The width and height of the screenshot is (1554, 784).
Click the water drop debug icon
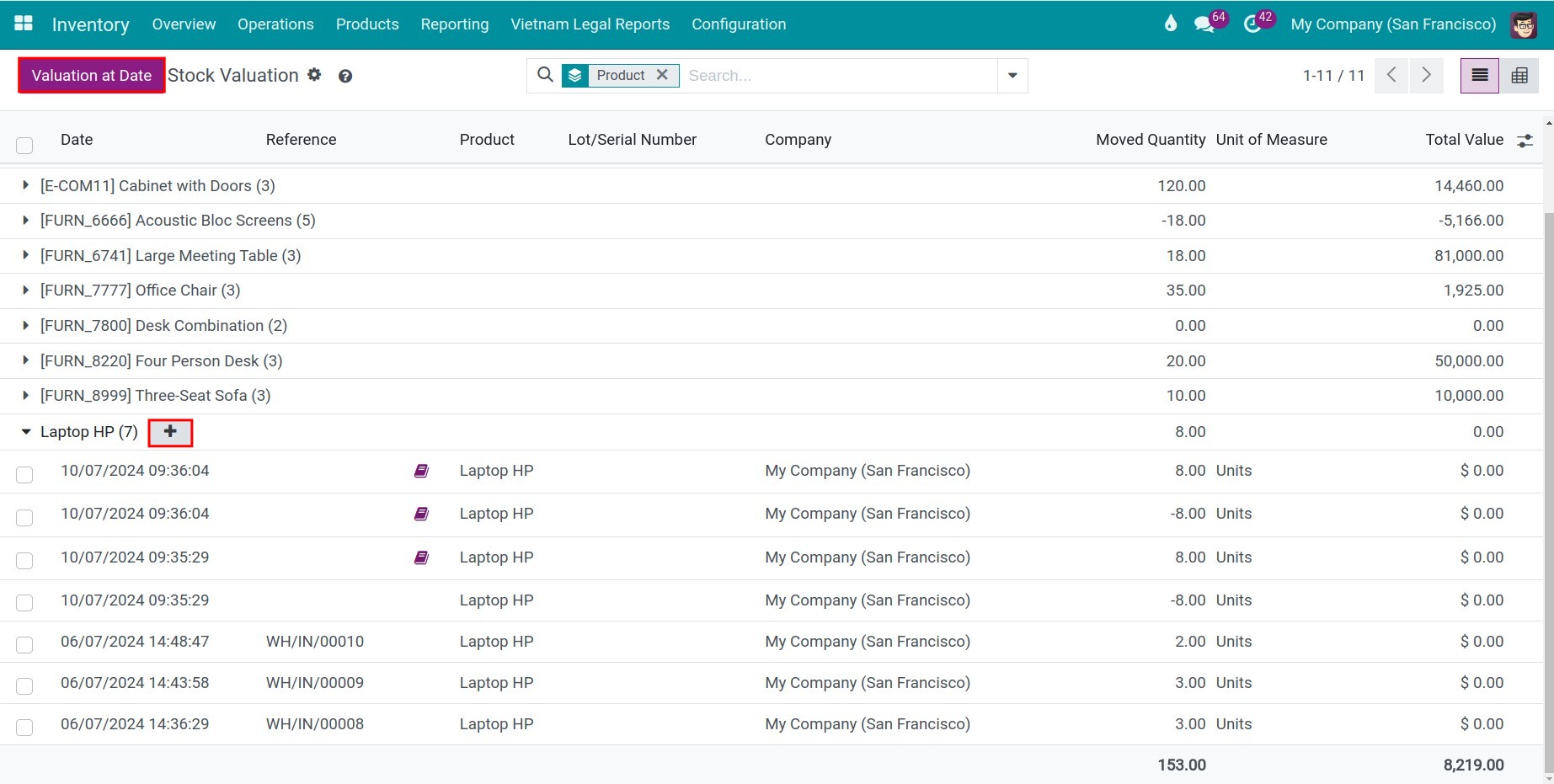point(1170,24)
